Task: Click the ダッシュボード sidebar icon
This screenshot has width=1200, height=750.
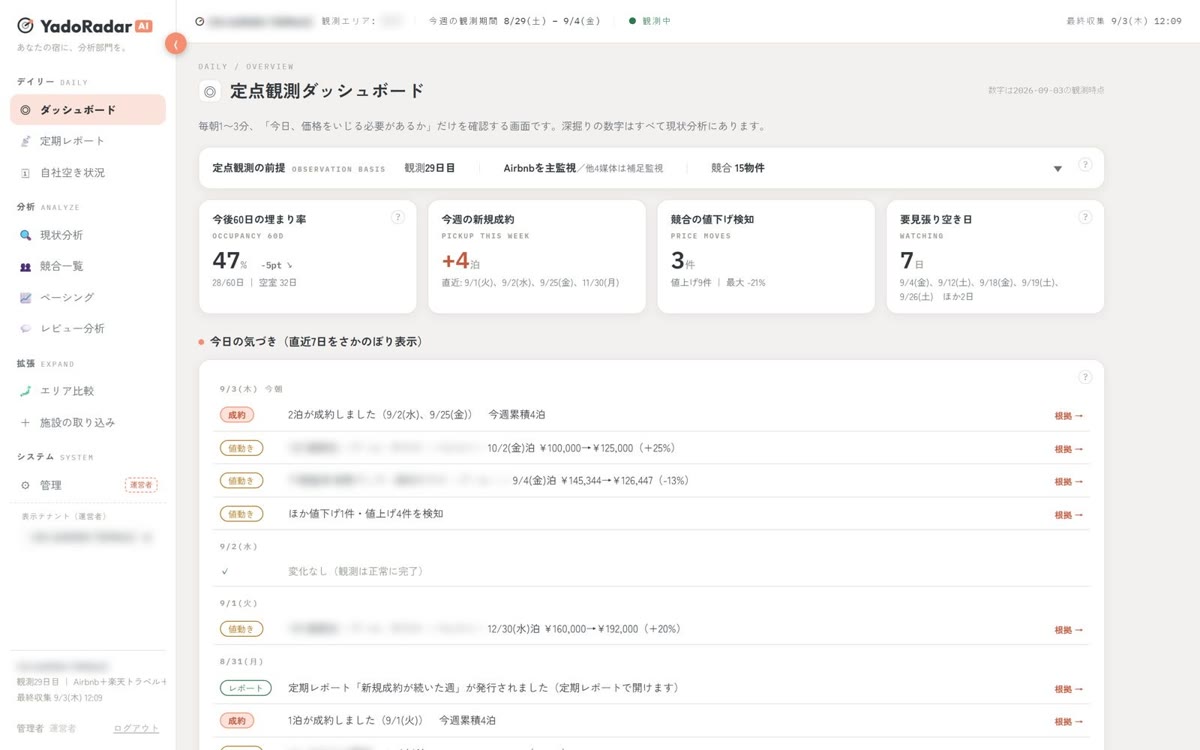Action: (x=26, y=110)
